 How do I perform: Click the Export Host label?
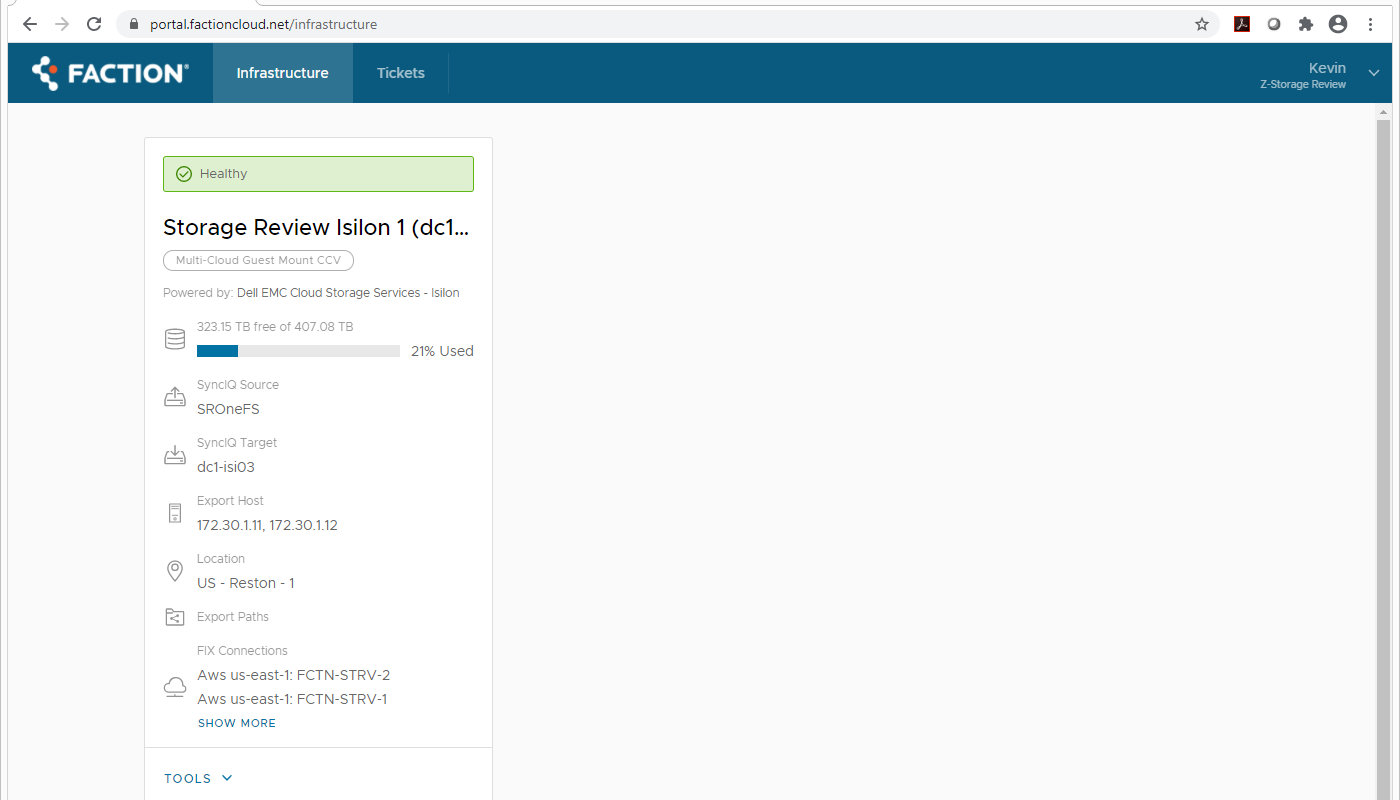tap(230, 501)
